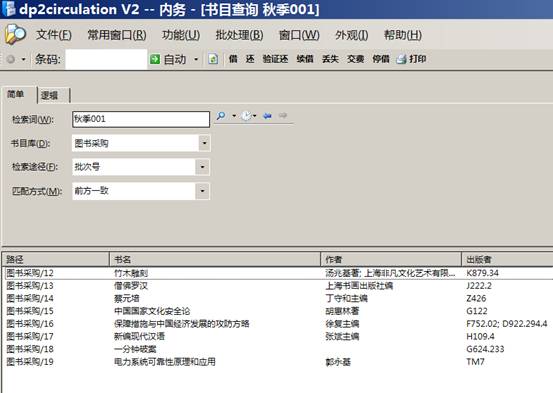This screenshot has height=393, width=553.
Task: Open the 批处理(B) menu
Action: pos(239,35)
